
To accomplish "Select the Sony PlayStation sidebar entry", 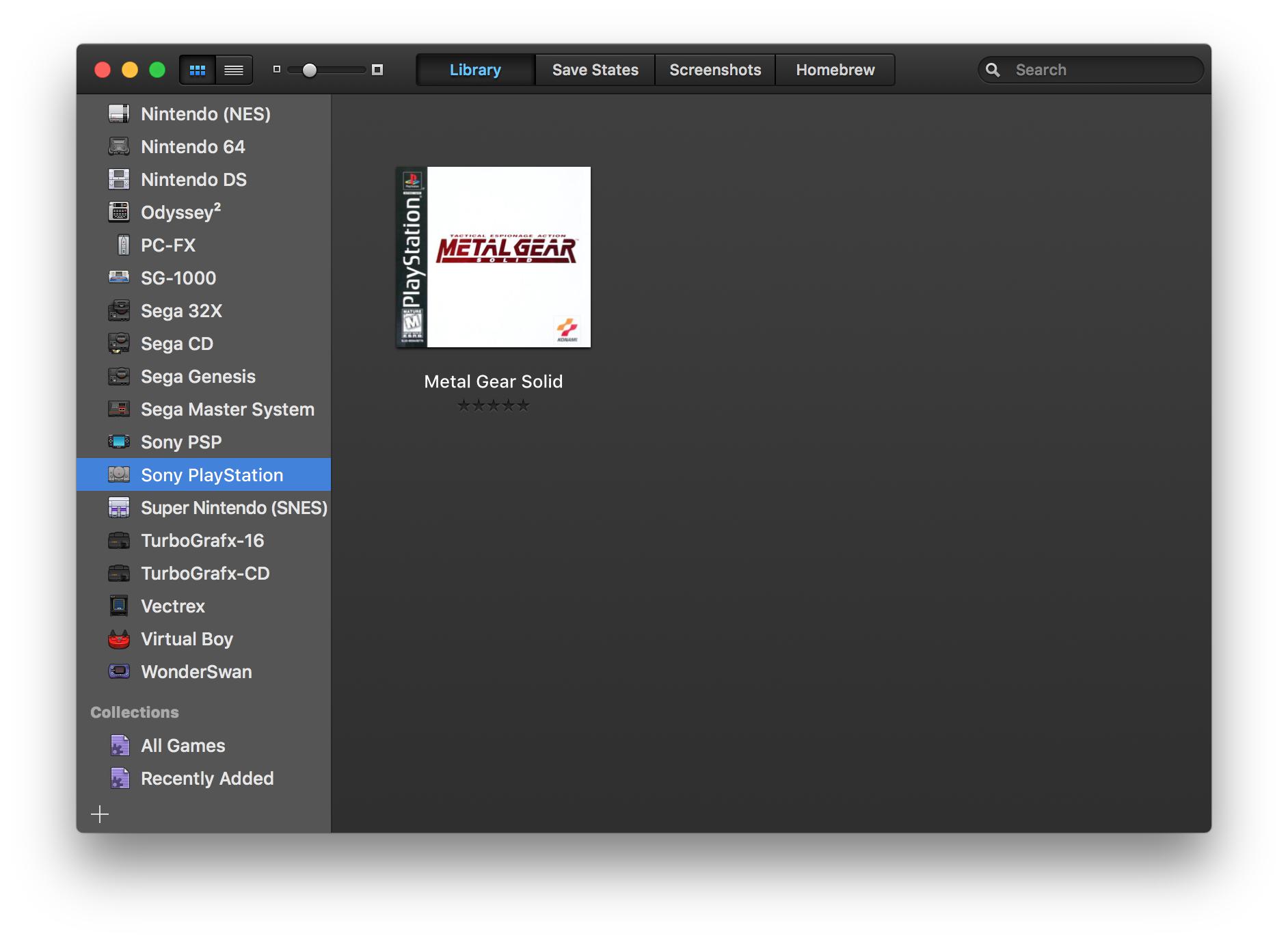I will pyautogui.click(x=212, y=474).
